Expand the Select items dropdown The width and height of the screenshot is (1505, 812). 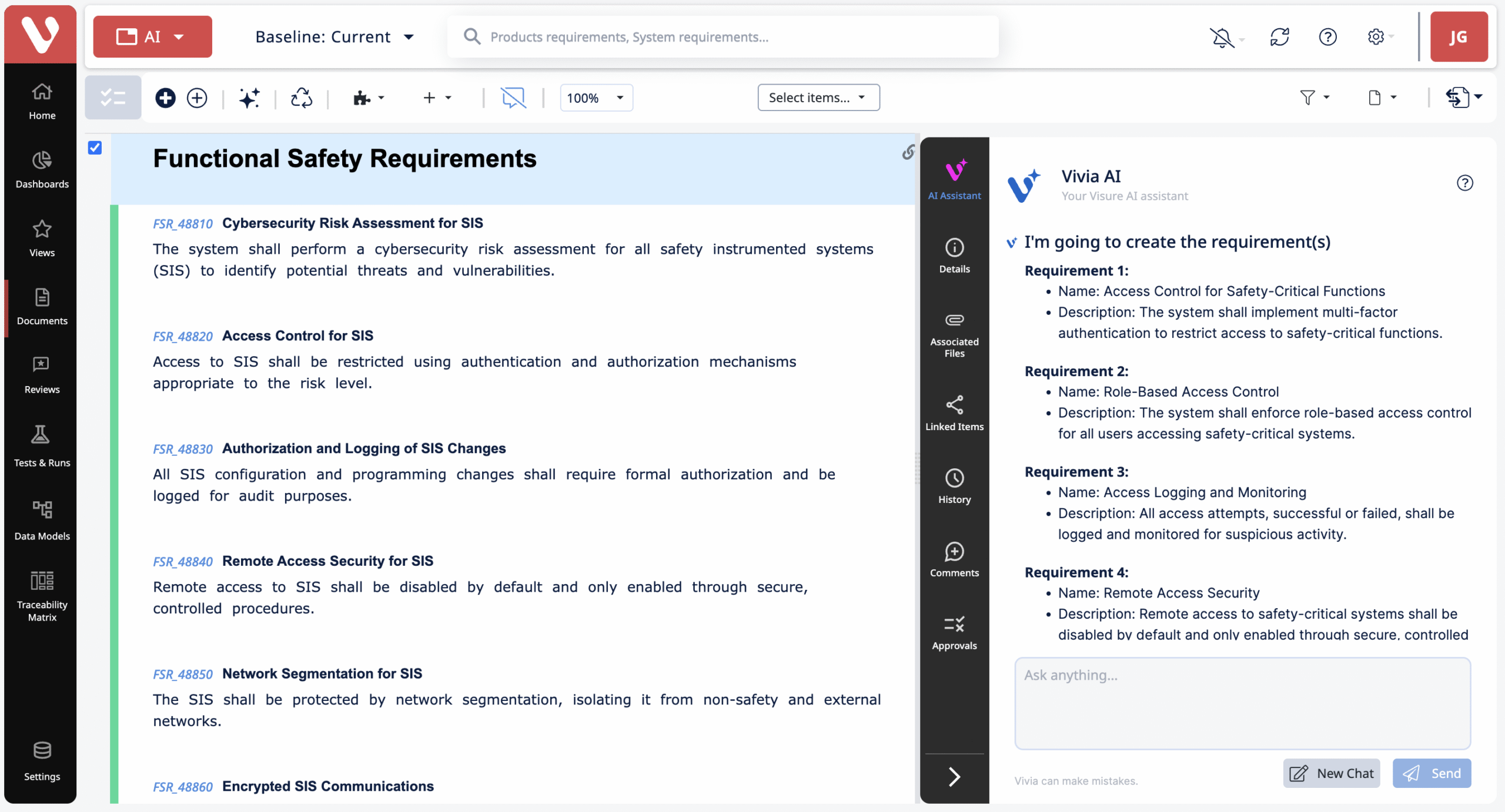818,98
